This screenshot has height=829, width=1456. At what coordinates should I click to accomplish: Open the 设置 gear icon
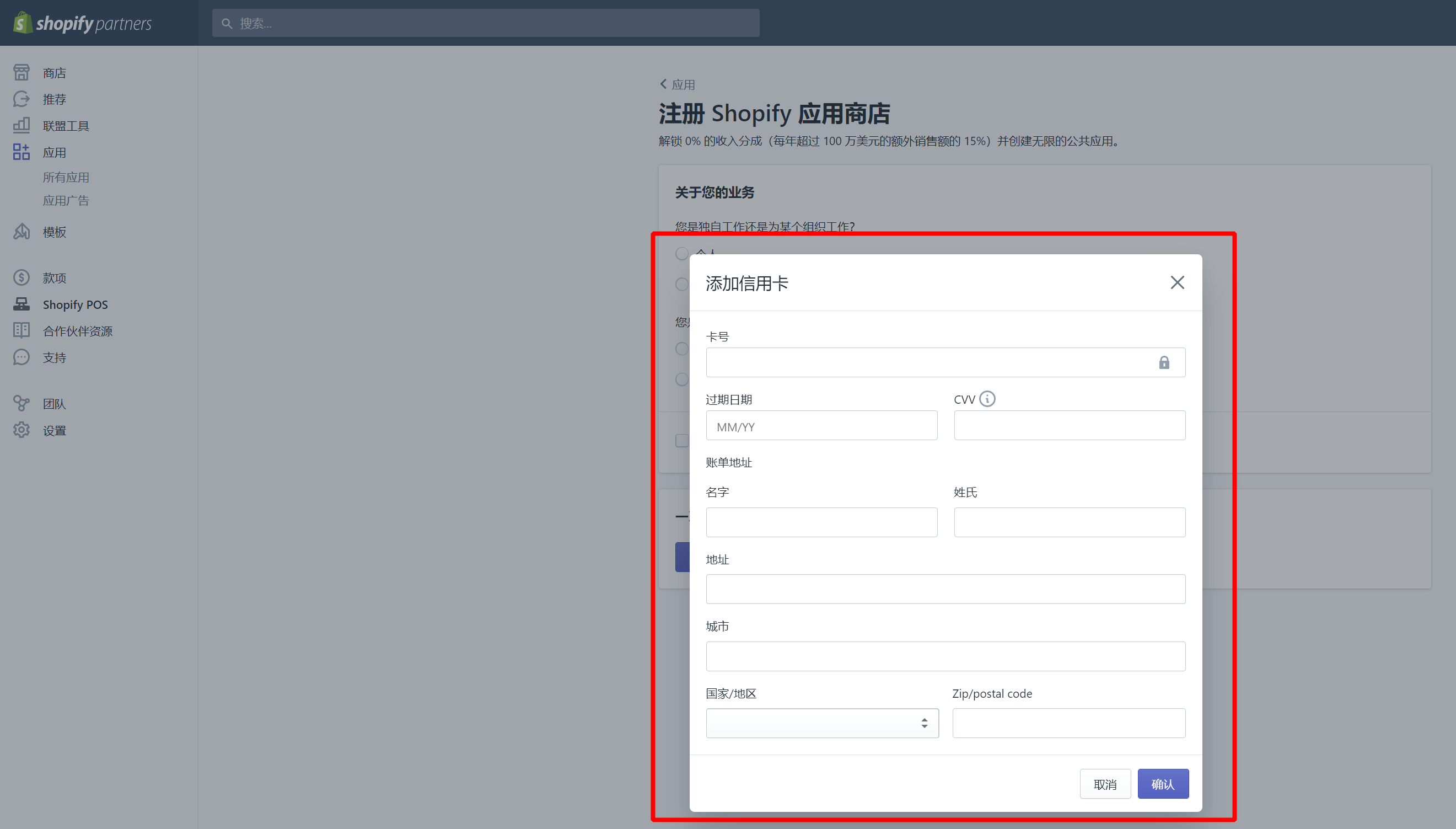pyautogui.click(x=22, y=430)
